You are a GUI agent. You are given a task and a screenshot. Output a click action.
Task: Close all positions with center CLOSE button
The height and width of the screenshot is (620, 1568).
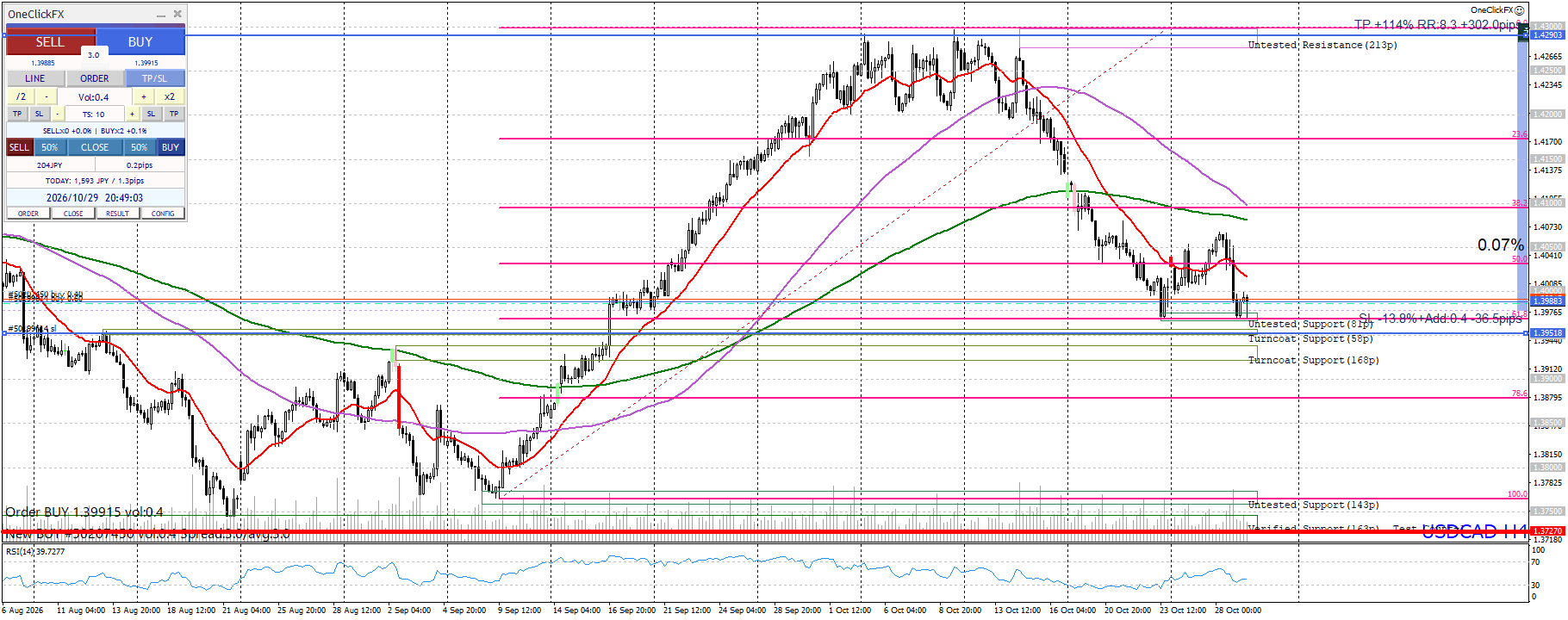coord(95,147)
